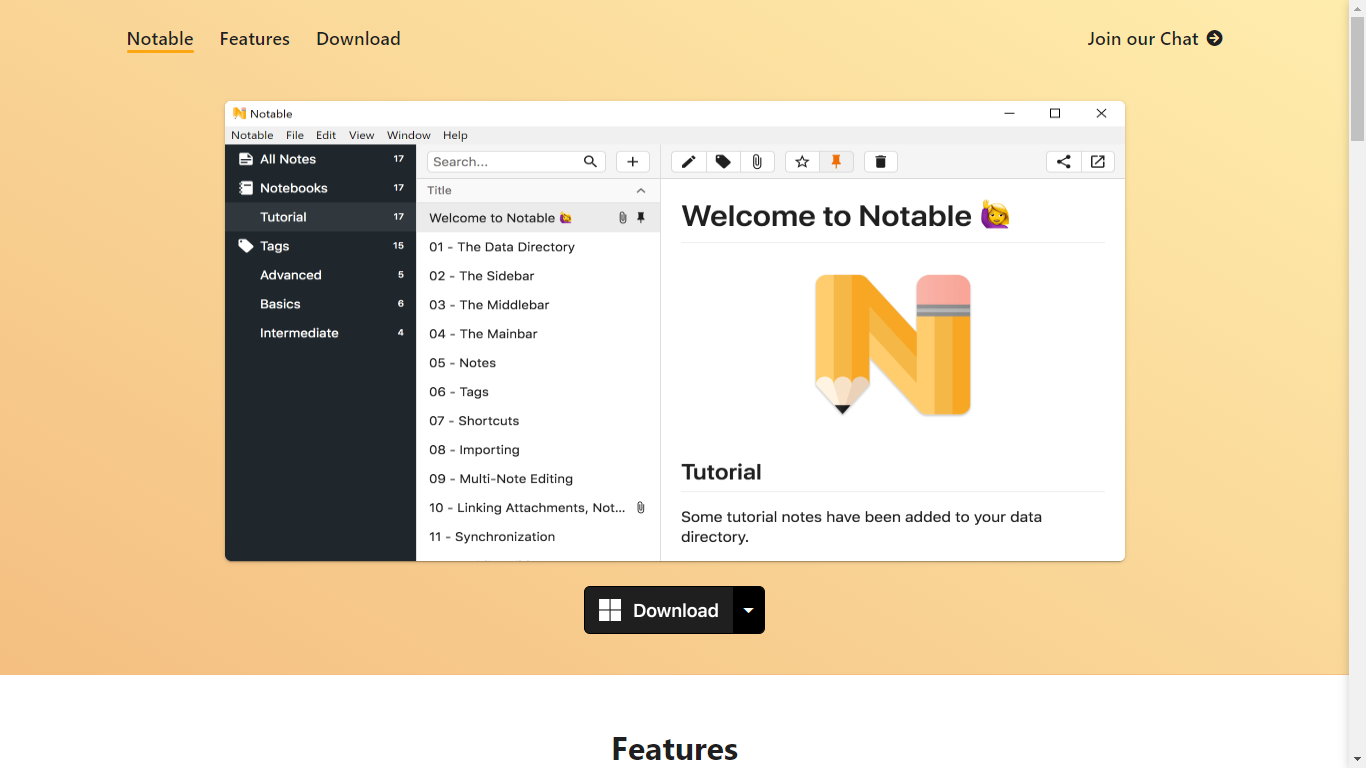The width and height of the screenshot is (1366, 768).
Task: Toggle the orange pin note button
Action: click(x=836, y=162)
